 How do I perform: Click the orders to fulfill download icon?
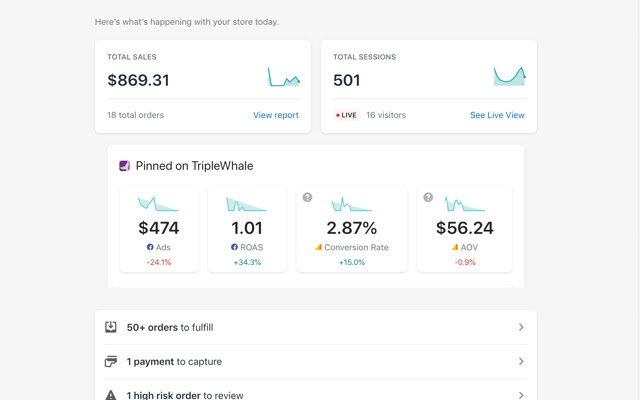[111, 327]
